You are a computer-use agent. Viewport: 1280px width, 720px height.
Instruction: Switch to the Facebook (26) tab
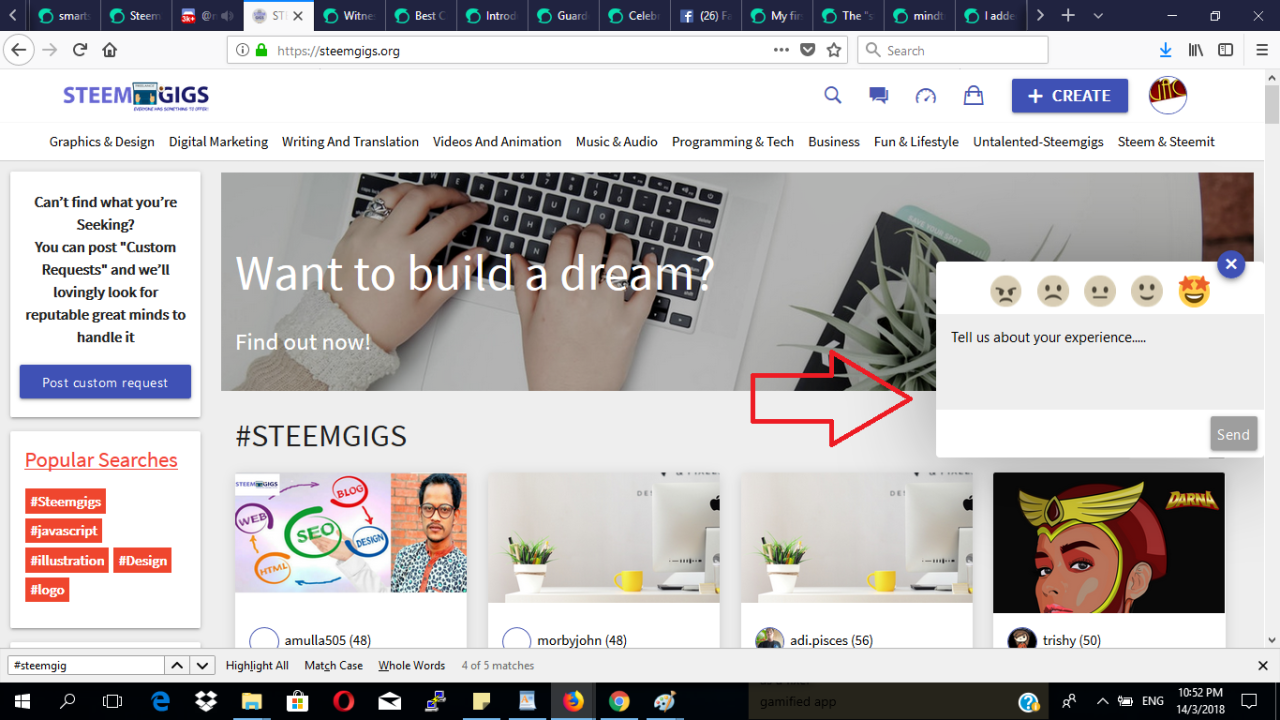pyautogui.click(x=704, y=16)
